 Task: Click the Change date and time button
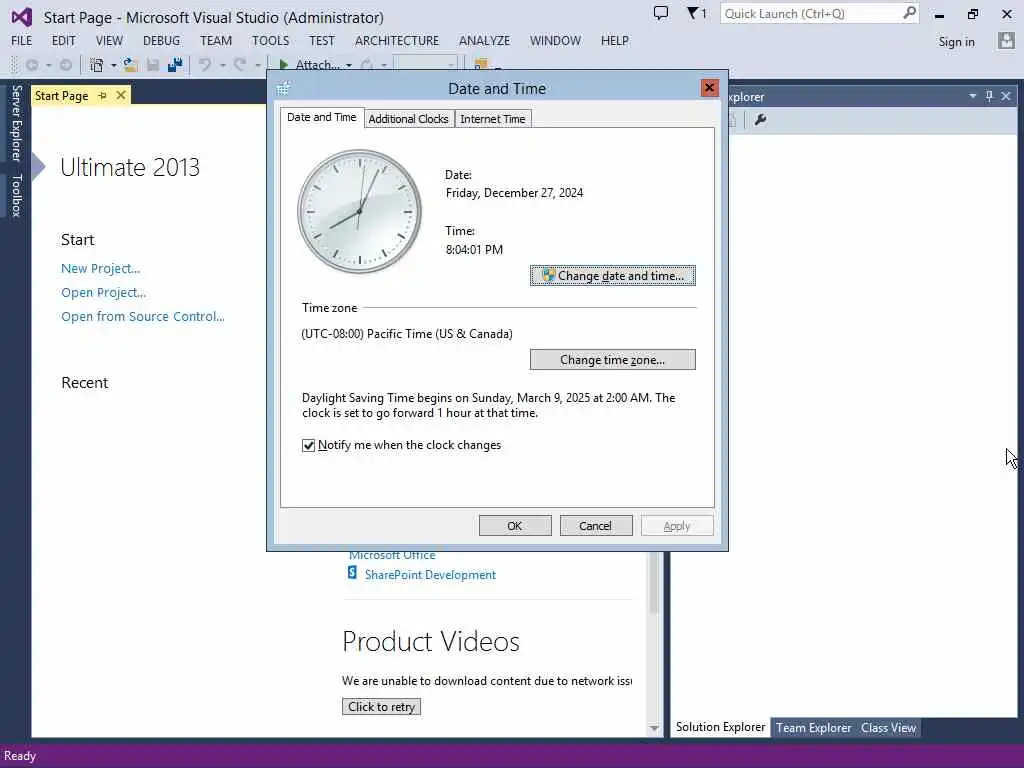point(613,276)
